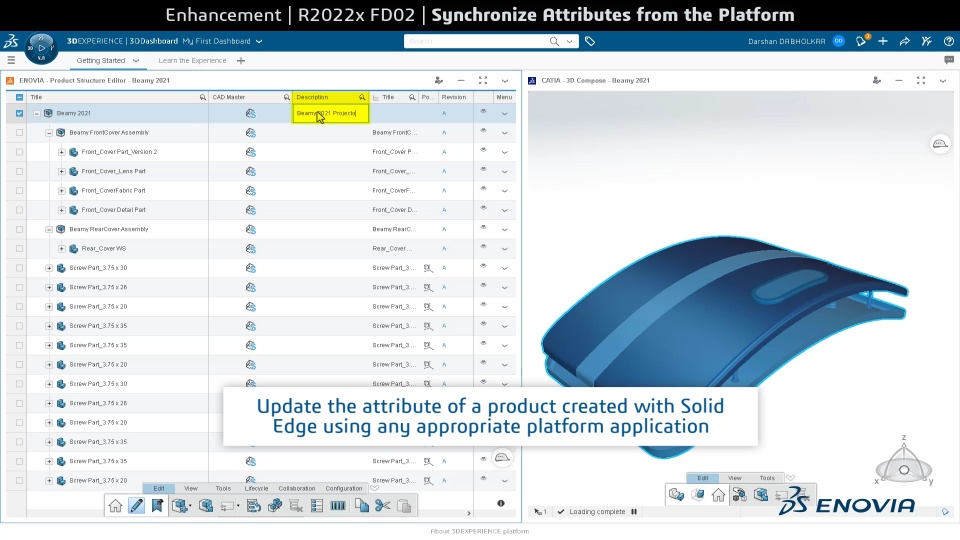Open search scope dropdown arrow
960x540 pixels.
(x=569, y=42)
